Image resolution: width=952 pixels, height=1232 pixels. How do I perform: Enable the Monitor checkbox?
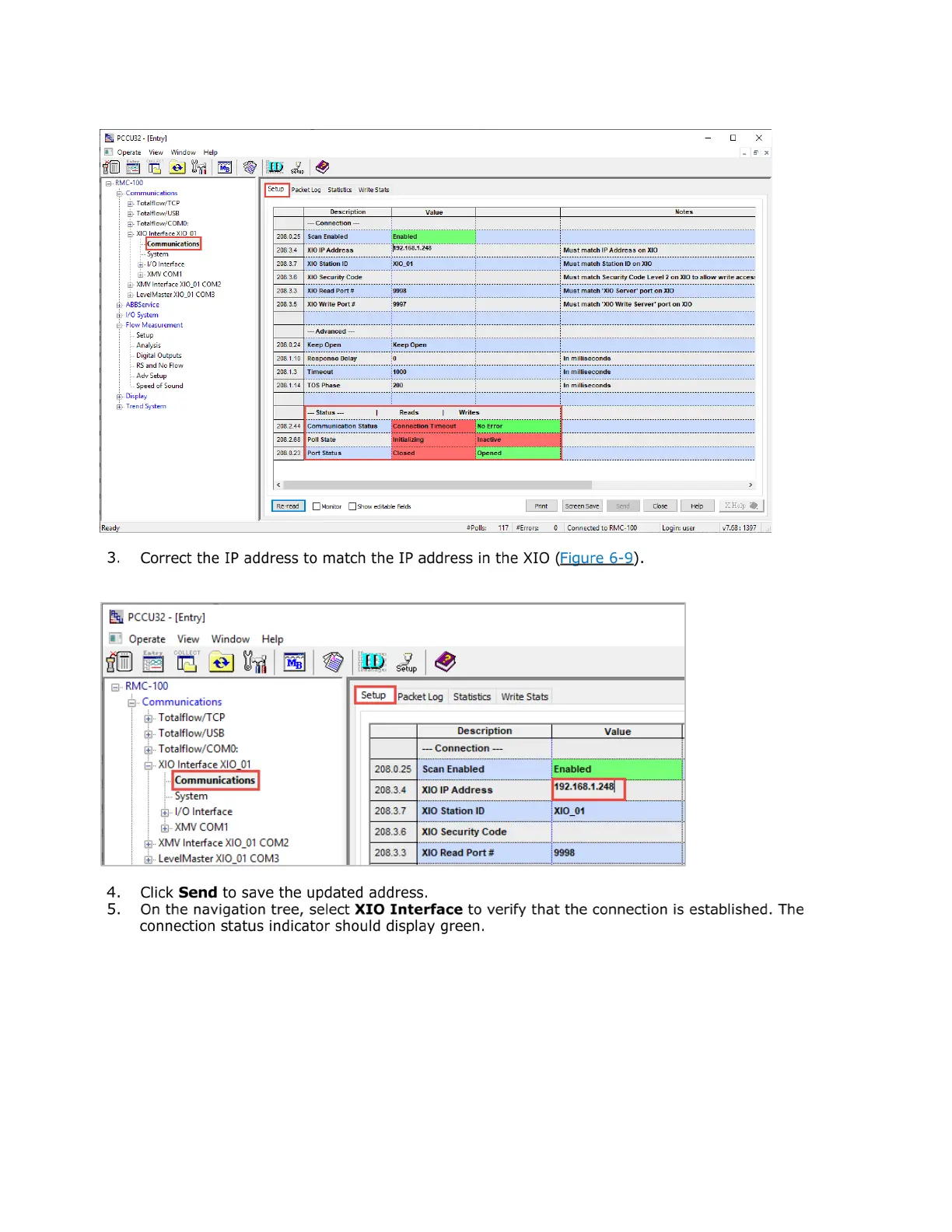tap(317, 506)
